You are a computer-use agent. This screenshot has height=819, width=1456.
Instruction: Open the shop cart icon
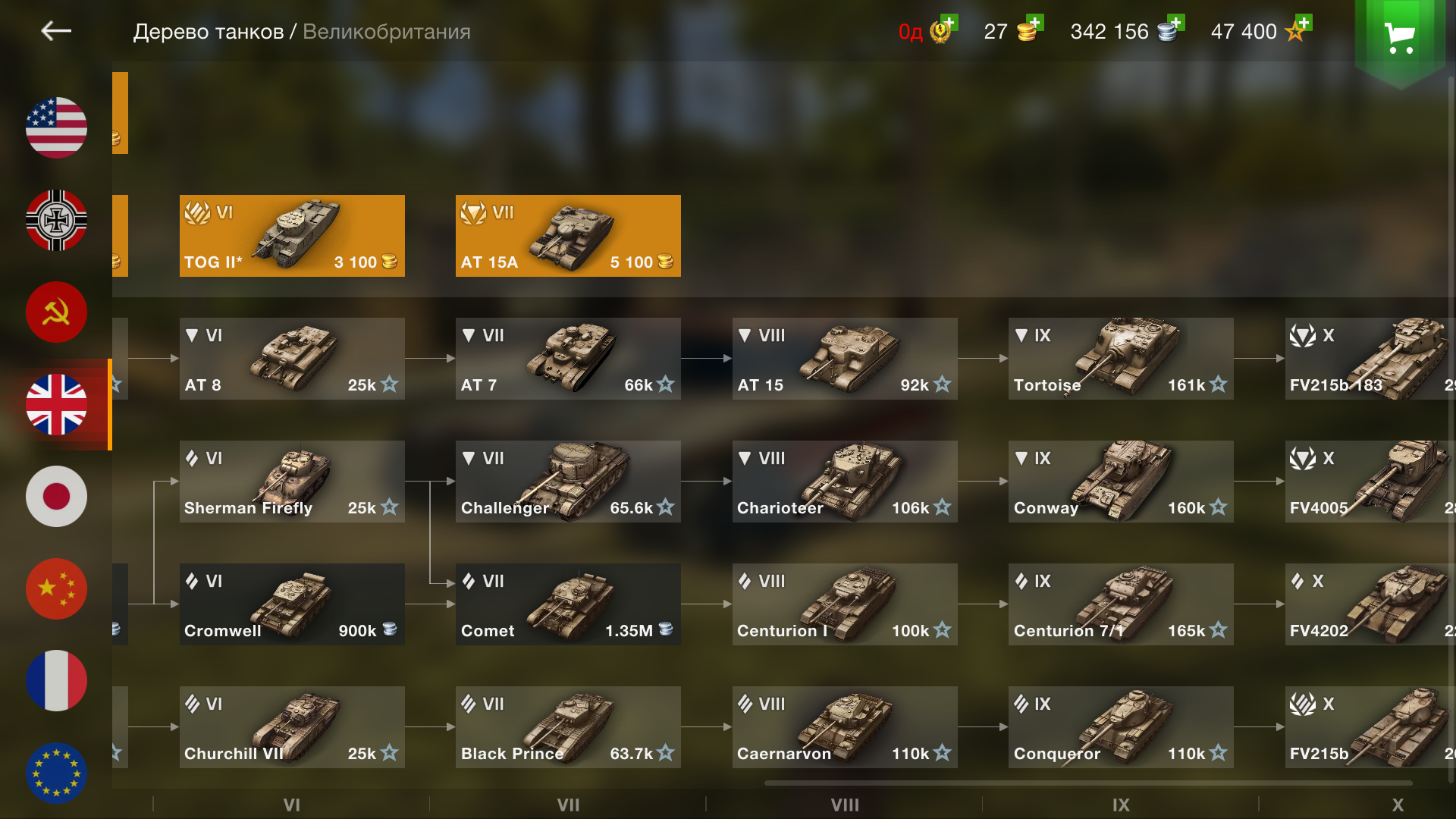[x=1399, y=37]
